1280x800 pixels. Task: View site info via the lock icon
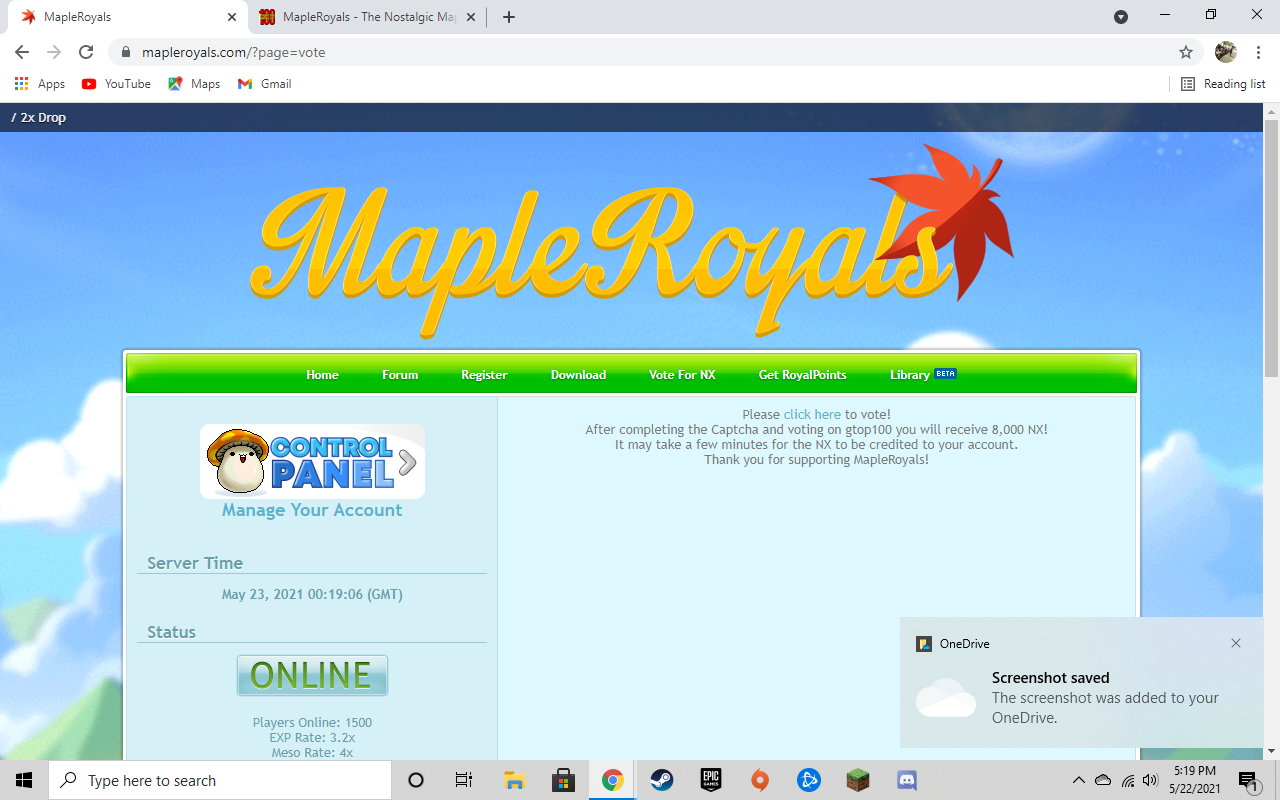point(126,52)
